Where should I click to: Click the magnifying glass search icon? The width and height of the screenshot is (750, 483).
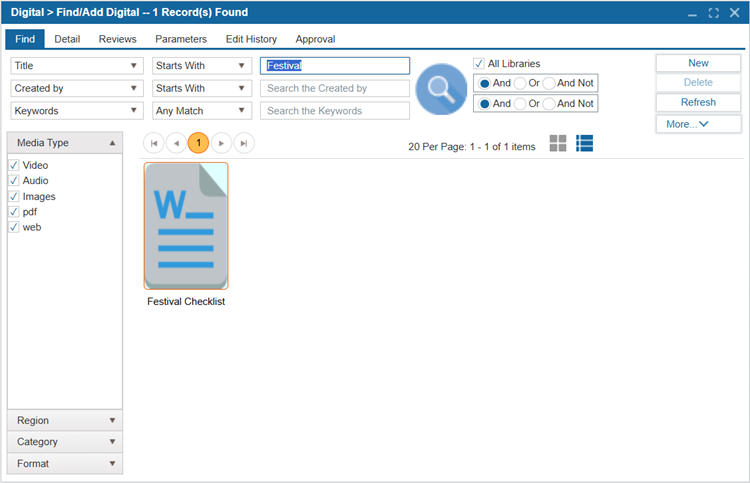coord(441,89)
